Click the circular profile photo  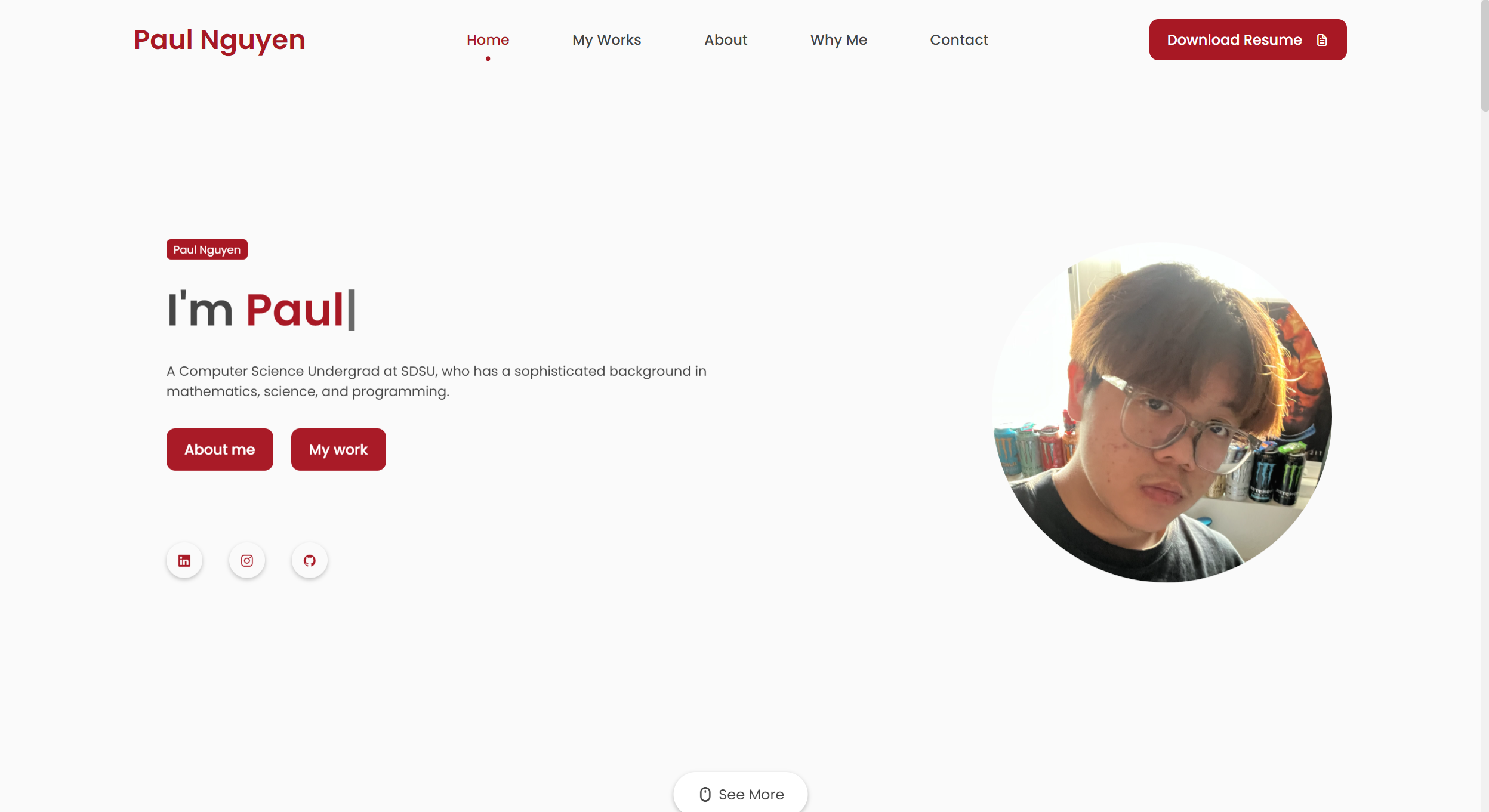tap(1162, 412)
